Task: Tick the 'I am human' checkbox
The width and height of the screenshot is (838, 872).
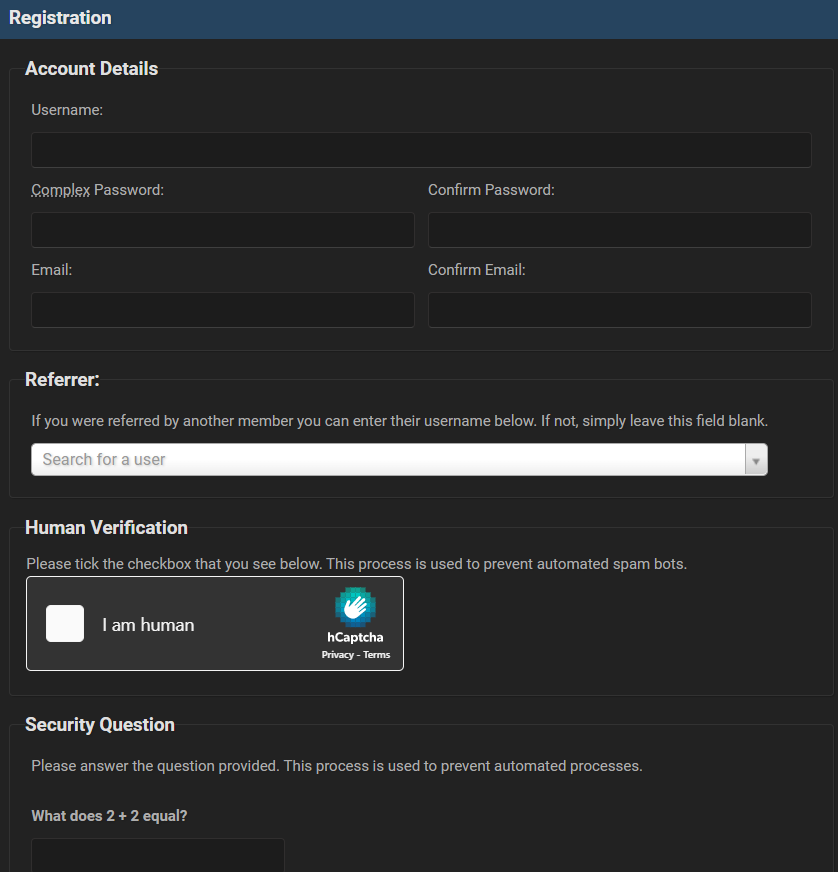Action: click(x=65, y=623)
